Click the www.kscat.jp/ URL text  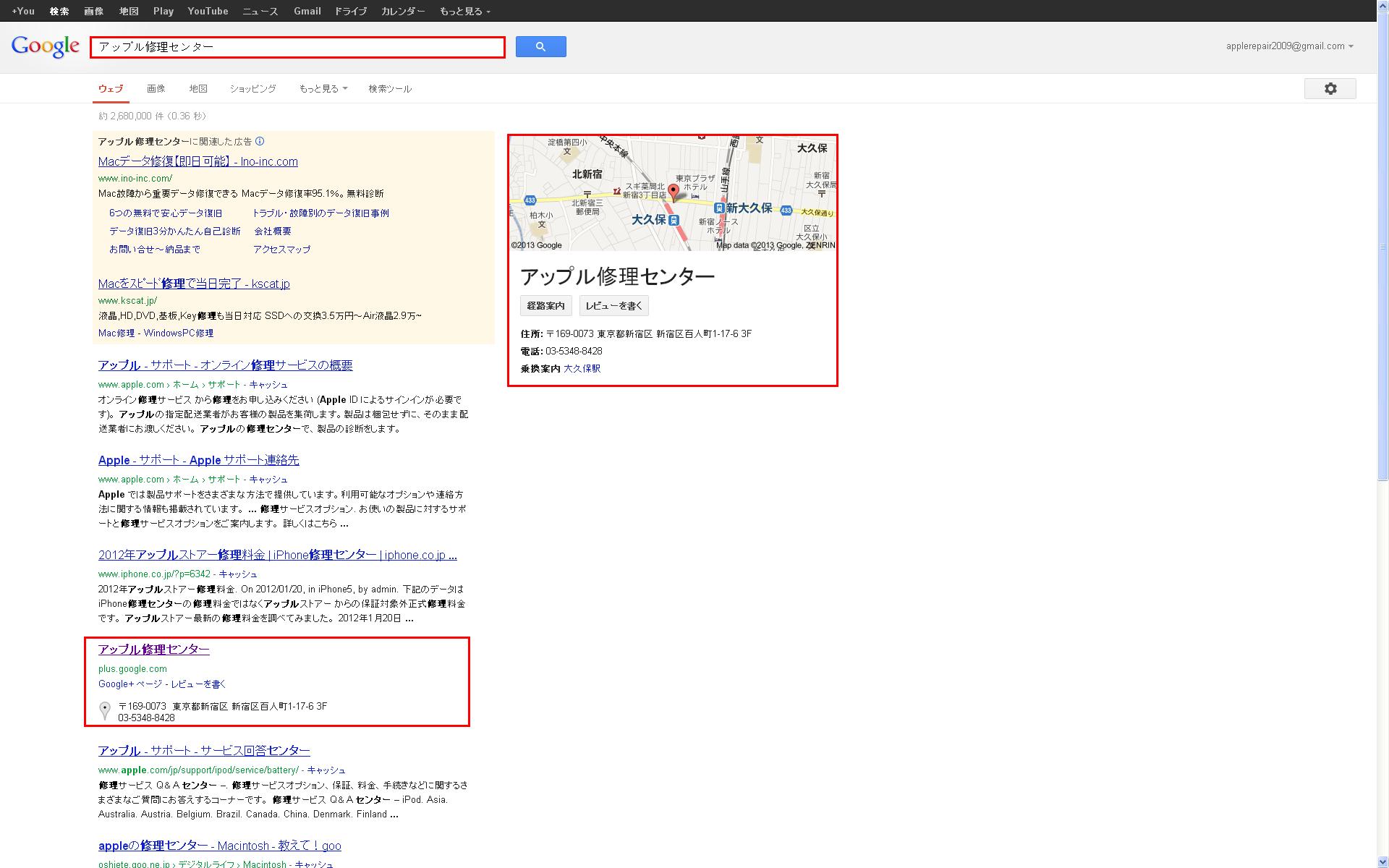[x=127, y=300]
